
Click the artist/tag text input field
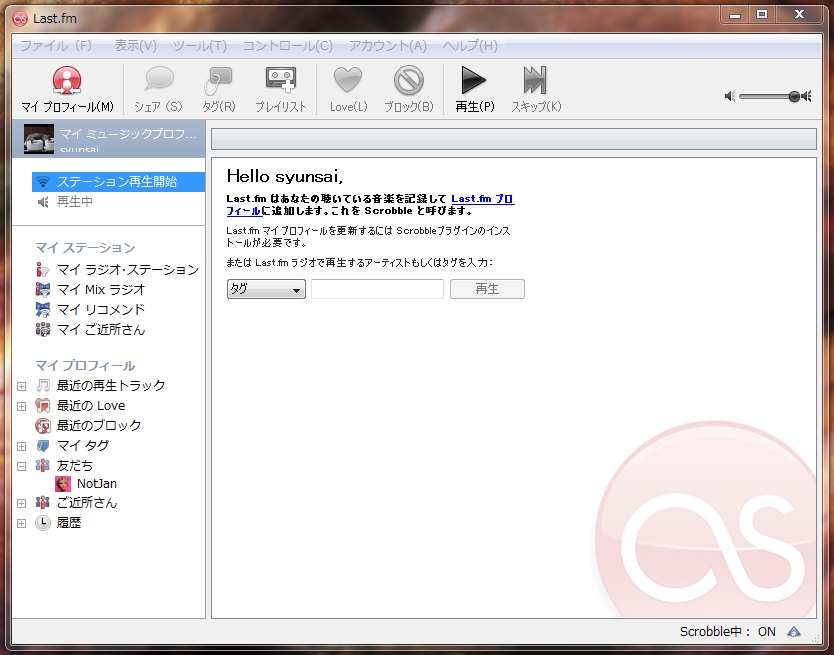coord(377,289)
